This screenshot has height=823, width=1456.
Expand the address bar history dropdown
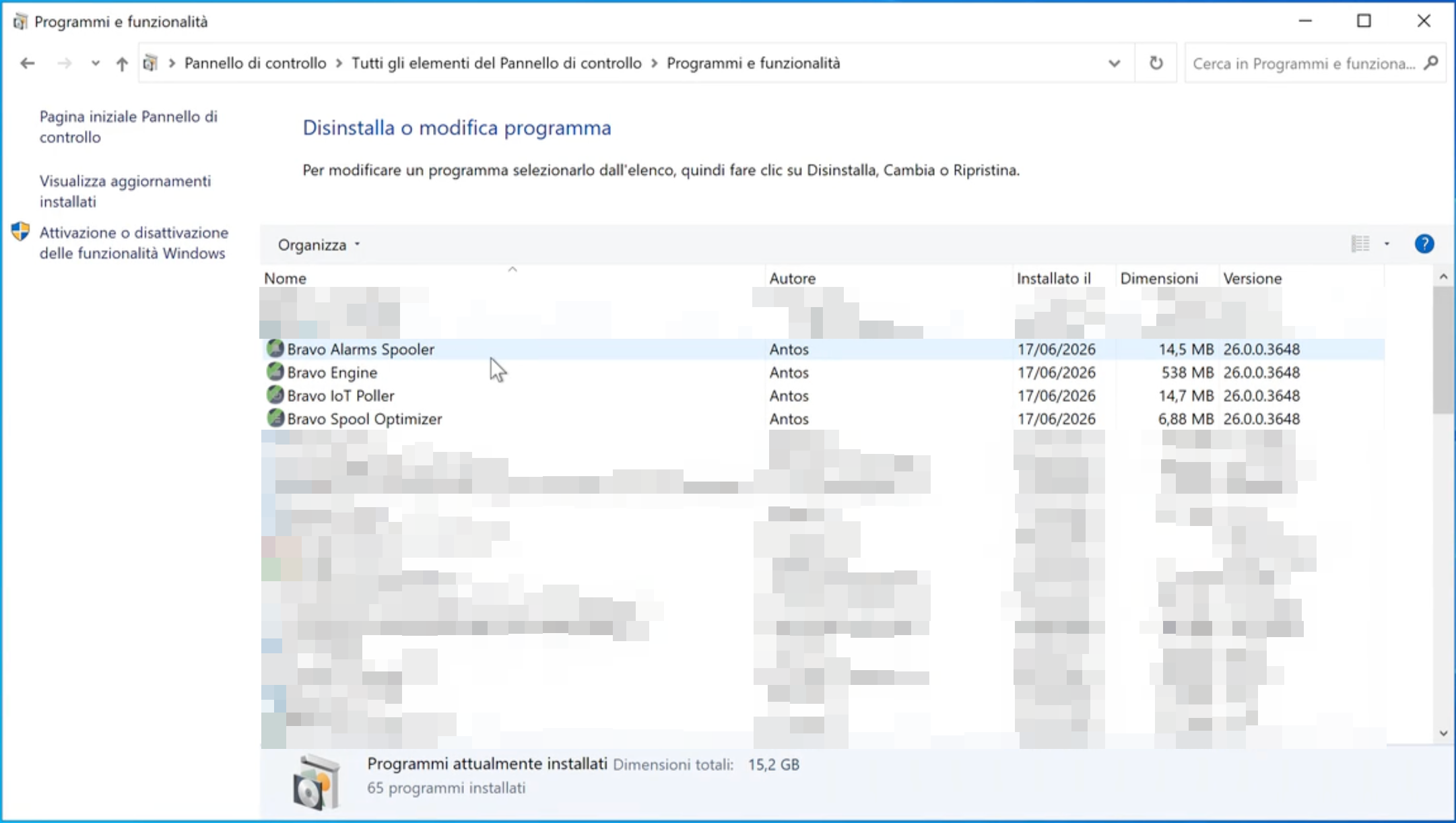pos(1114,63)
